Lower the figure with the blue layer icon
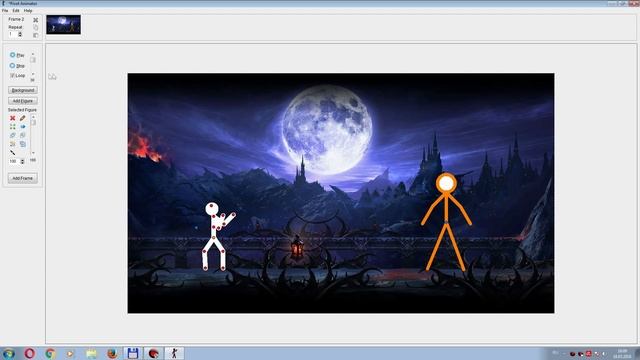This screenshot has height=360, width=640. (x=22, y=144)
